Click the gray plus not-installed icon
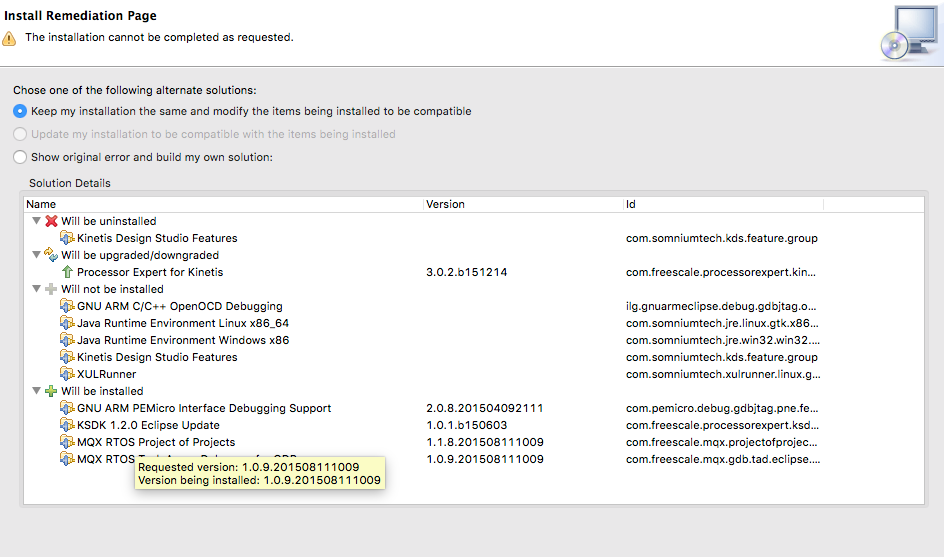Screen dimensions: 944x557 coord(52,289)
